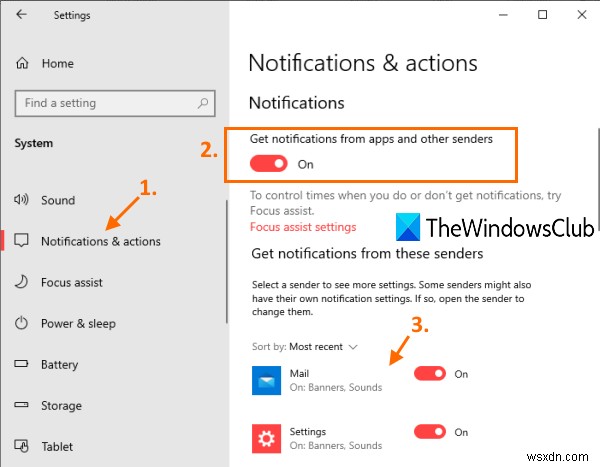The width and height of the screenshot is (600, 467).
Task: Disable Mail notifications toggle
Action: point(430,373)
